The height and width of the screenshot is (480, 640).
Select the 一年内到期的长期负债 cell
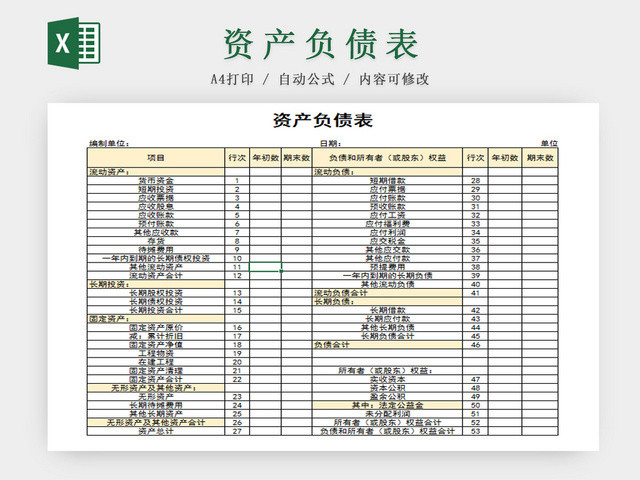coord(387,276)
